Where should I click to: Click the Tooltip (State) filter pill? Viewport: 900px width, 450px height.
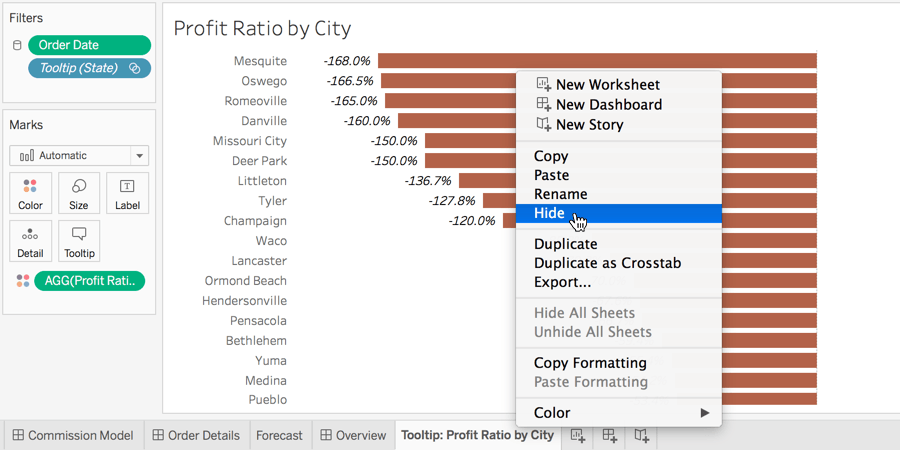coord(89,68)
